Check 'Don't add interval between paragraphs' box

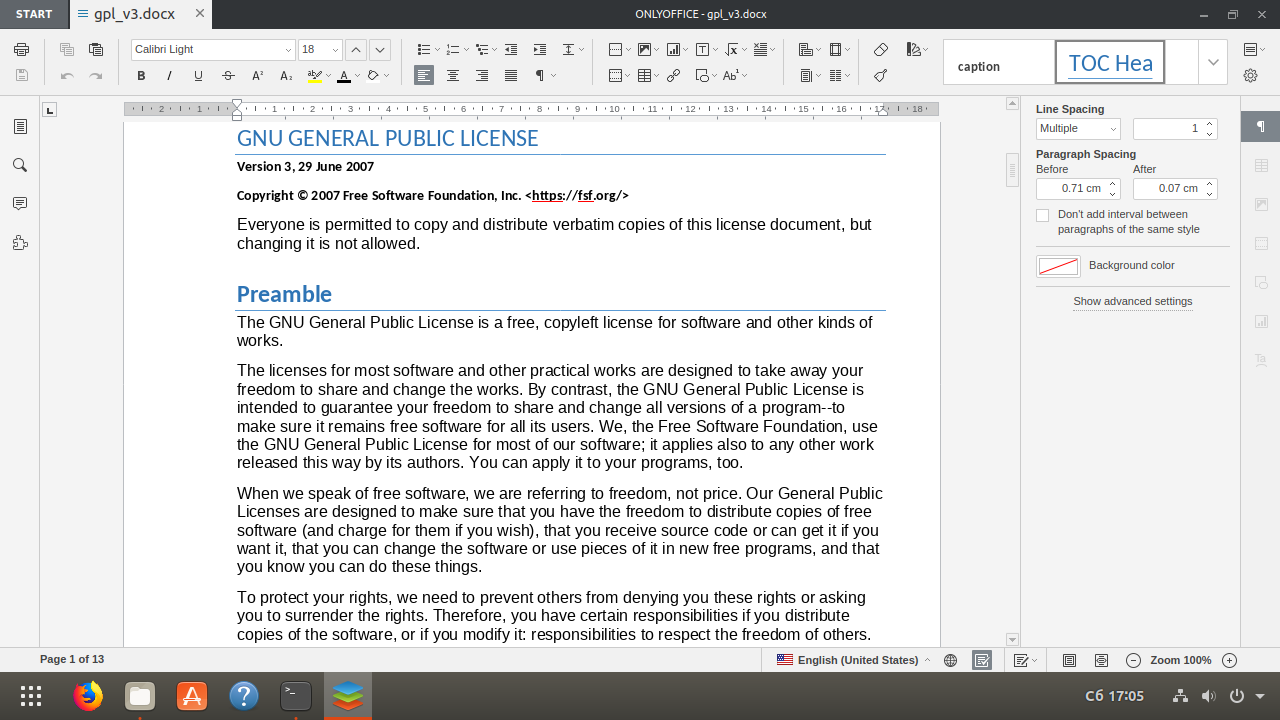pos(1043,215)
